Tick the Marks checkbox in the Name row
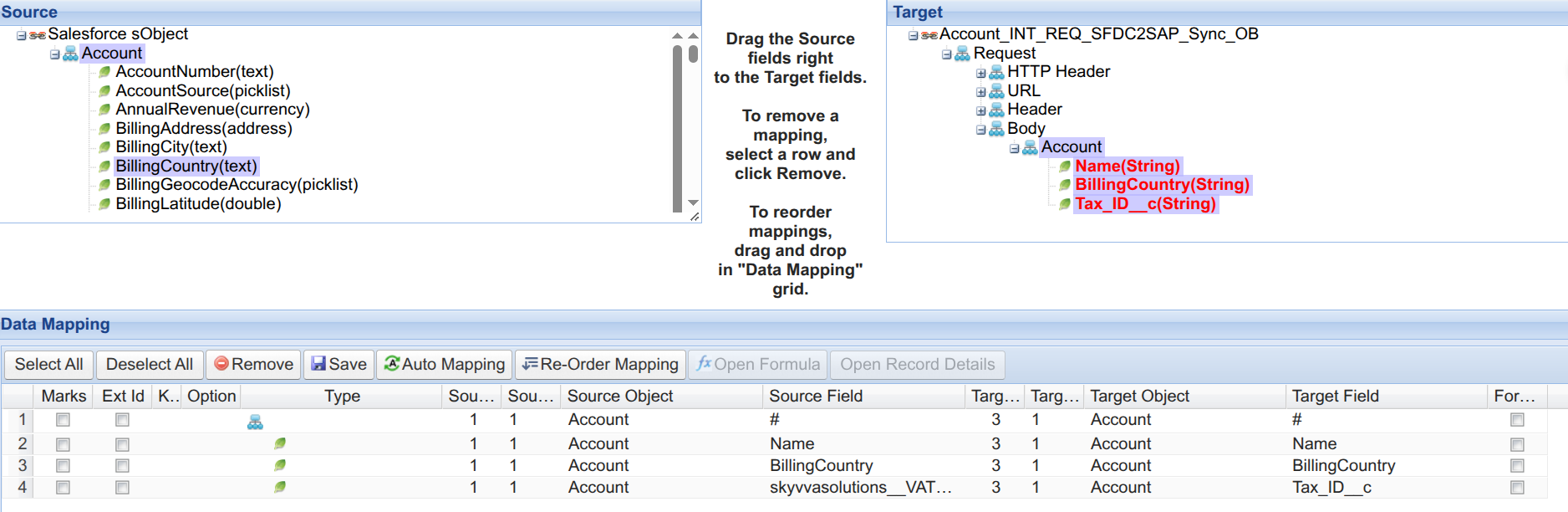Viewport: 1568px width, 512px height. 63,444
